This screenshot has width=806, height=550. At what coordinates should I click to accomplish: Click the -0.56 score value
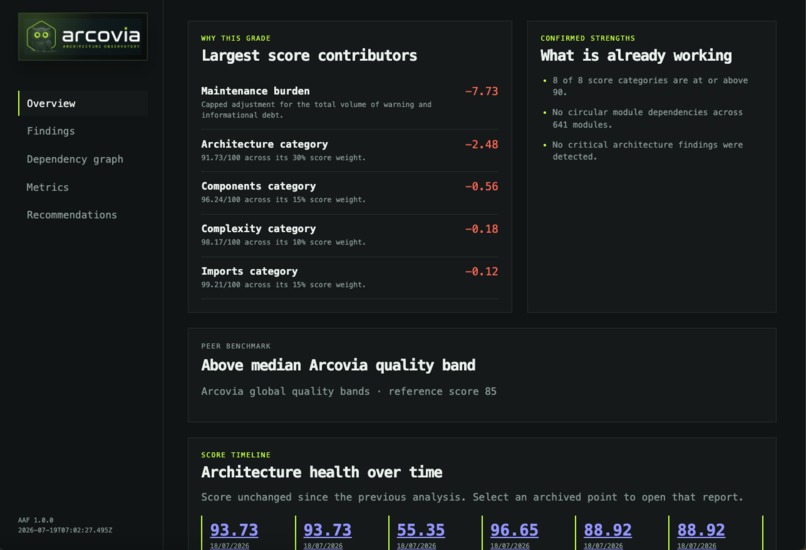(482, 187)
